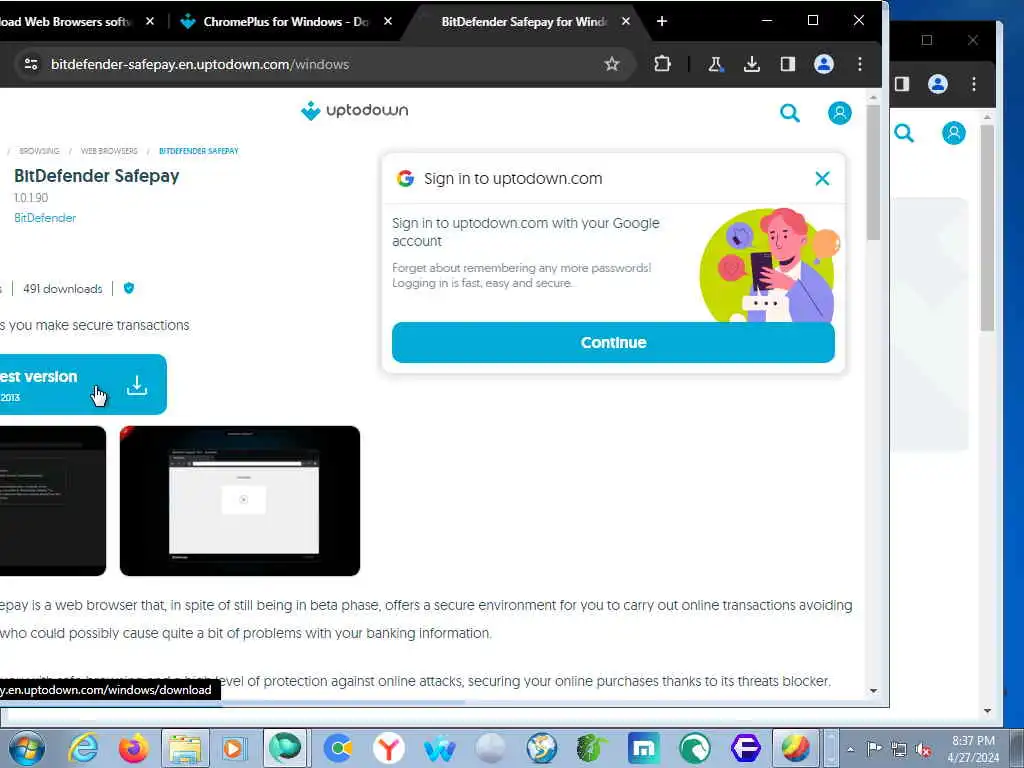
Task: Show hidden tray icons arrow
Action: click(x=850, y=749)
